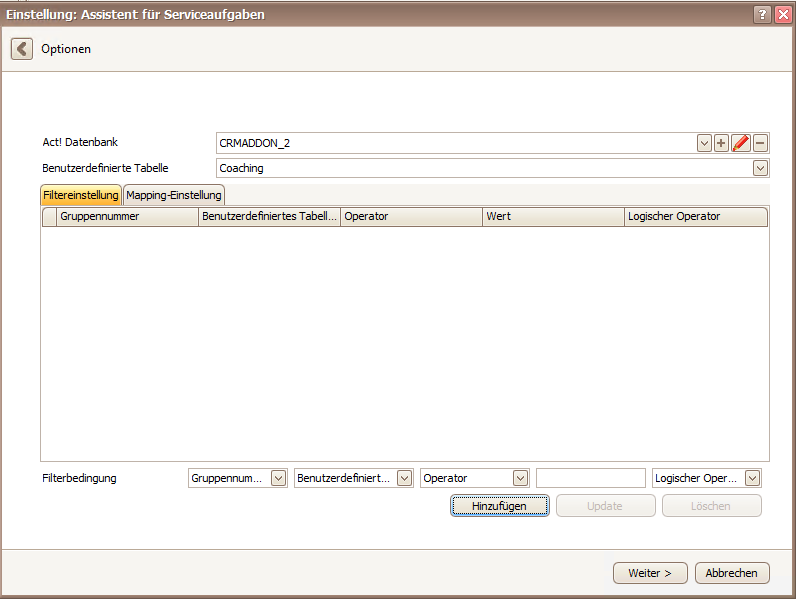Image resolution: width=796 pixels, height=602 pixels.
Task: Open the Benutzerdefinierte Tabelle dropdown arrow
Action: 760,168
